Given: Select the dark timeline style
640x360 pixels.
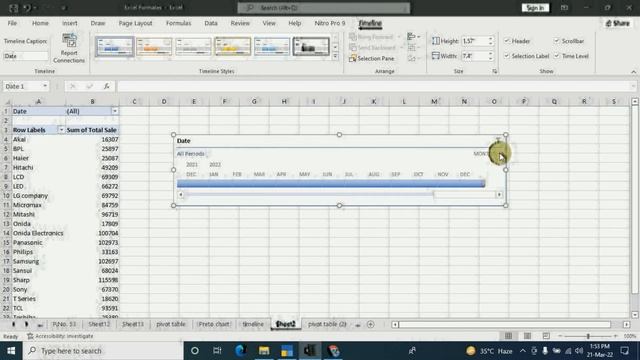Looking at the screenshot, I should click(x=311, y=46).
